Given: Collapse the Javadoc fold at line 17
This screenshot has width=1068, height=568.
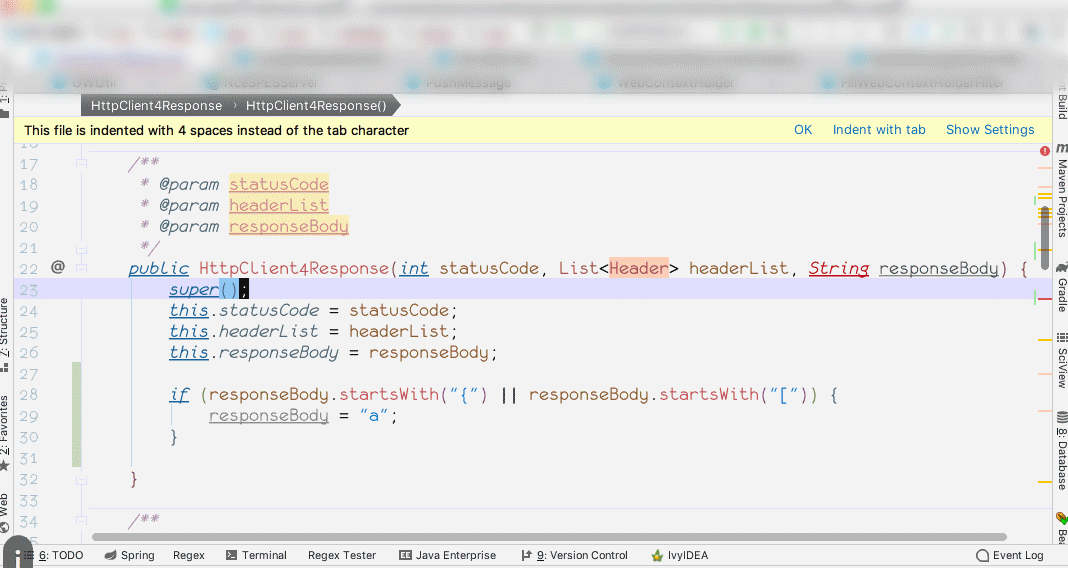Looking at the screenshot, I should pyautogui.click(x=81, y=163).
